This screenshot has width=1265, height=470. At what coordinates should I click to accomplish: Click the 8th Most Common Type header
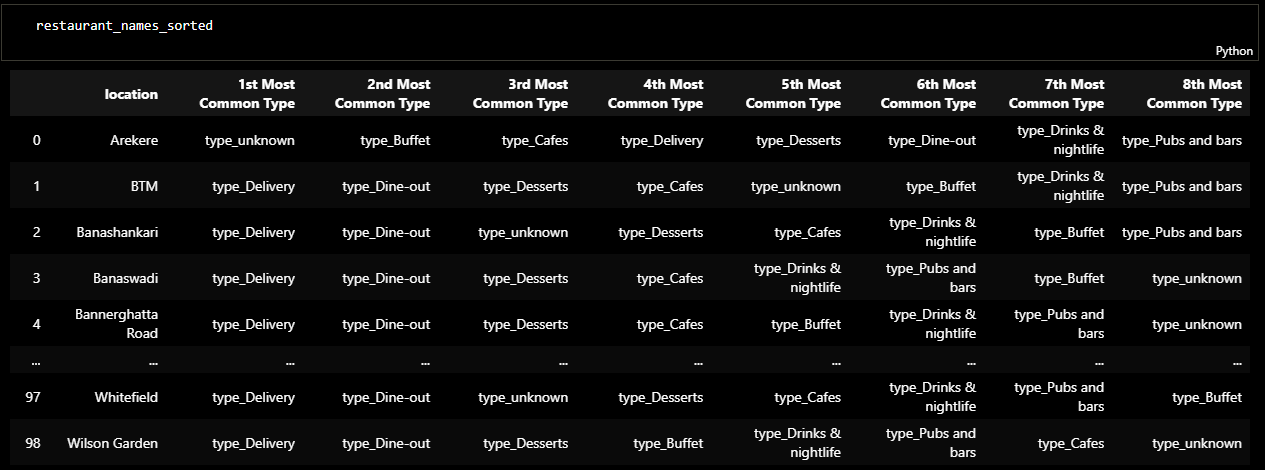tap(1194, 94)
